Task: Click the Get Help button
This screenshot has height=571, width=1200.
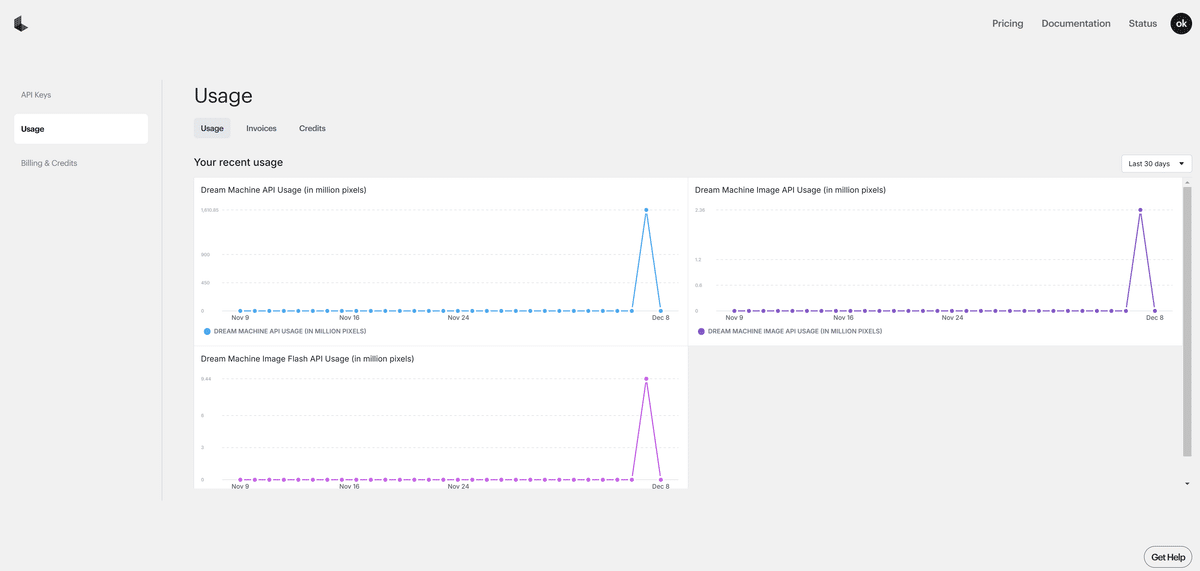Action: pyautogui.click(x=1168, y=557)
